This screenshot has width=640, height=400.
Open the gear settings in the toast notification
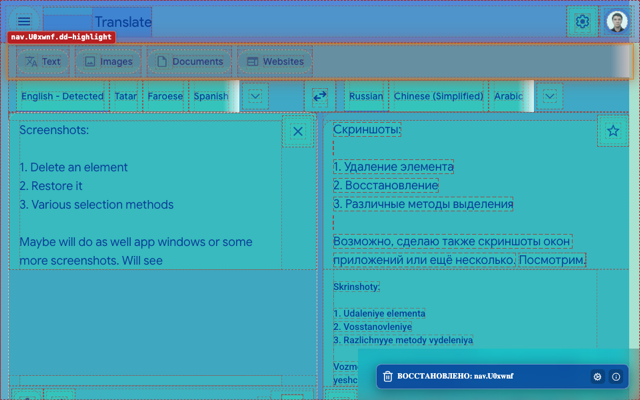click(597, 376)
